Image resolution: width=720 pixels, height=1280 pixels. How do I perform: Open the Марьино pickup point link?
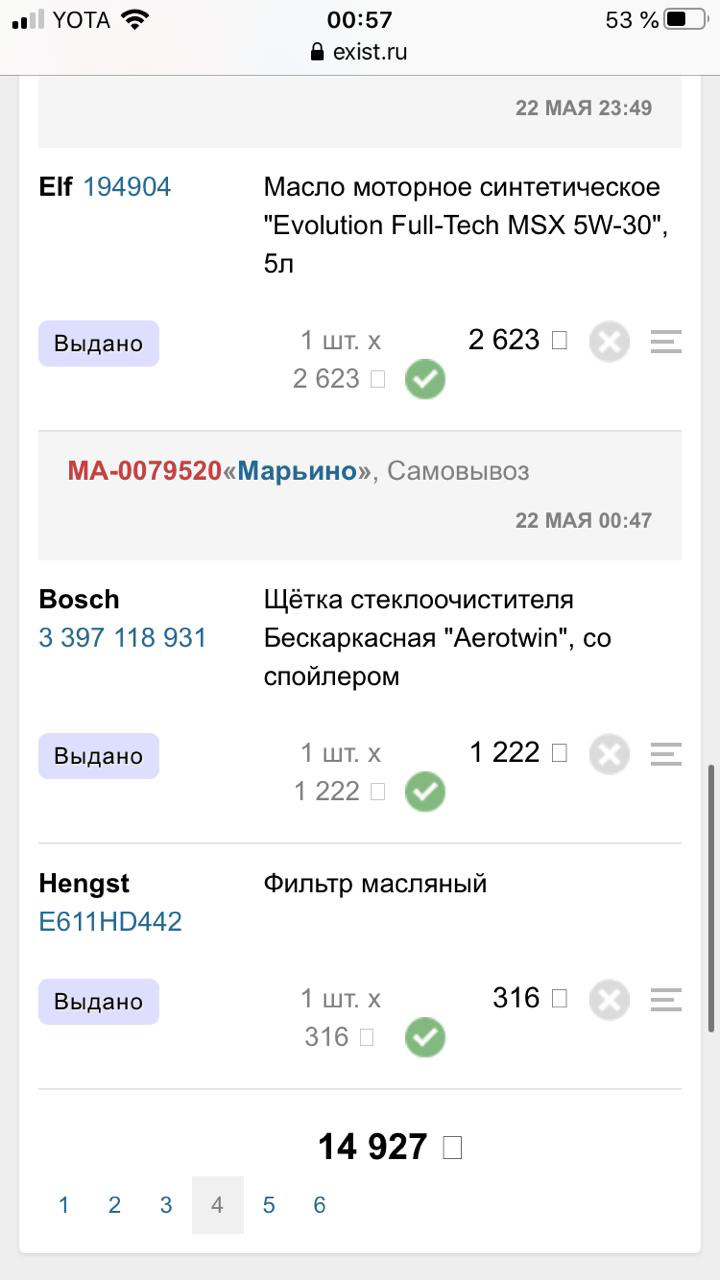[297, 471]
